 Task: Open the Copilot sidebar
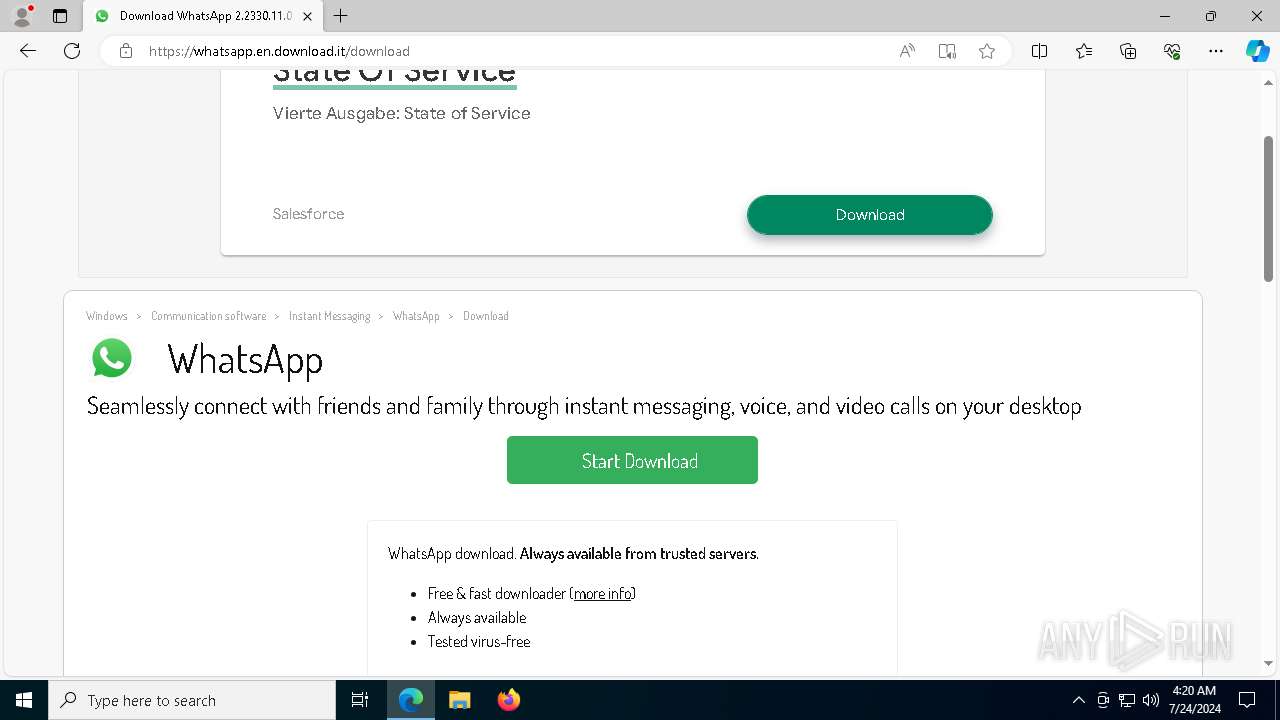click(1257, 51)
